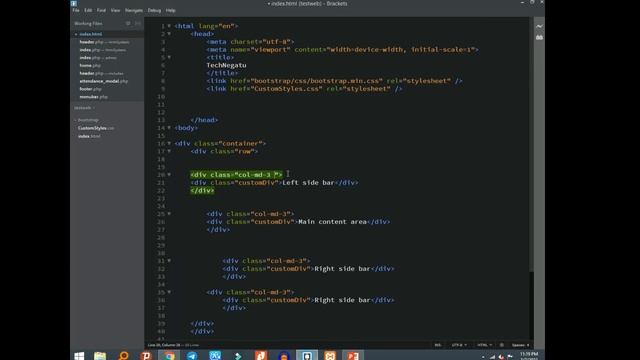Viewport: 640px width, 360px height.
Task: Collapse the fold arrow on line 25
Action: 169,214
